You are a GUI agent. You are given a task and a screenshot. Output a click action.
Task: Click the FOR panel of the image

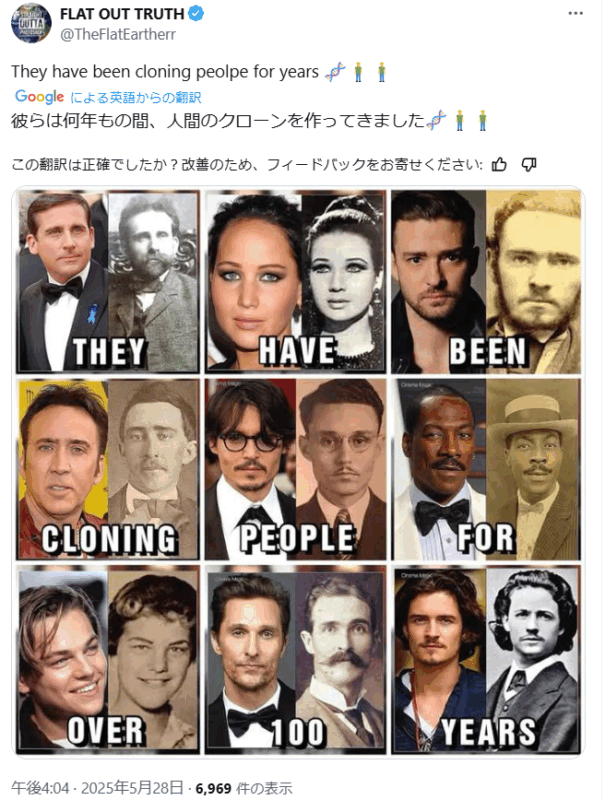pos(486,469)
